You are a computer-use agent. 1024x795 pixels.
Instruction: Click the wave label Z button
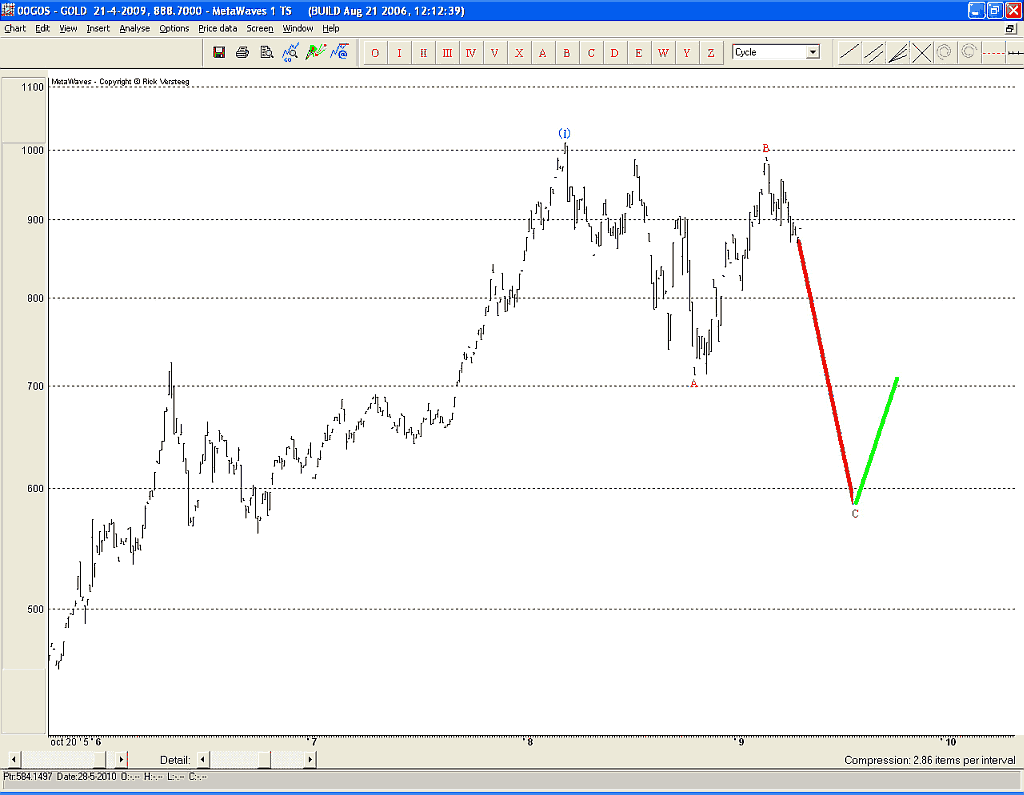click(x=711, y=53)
